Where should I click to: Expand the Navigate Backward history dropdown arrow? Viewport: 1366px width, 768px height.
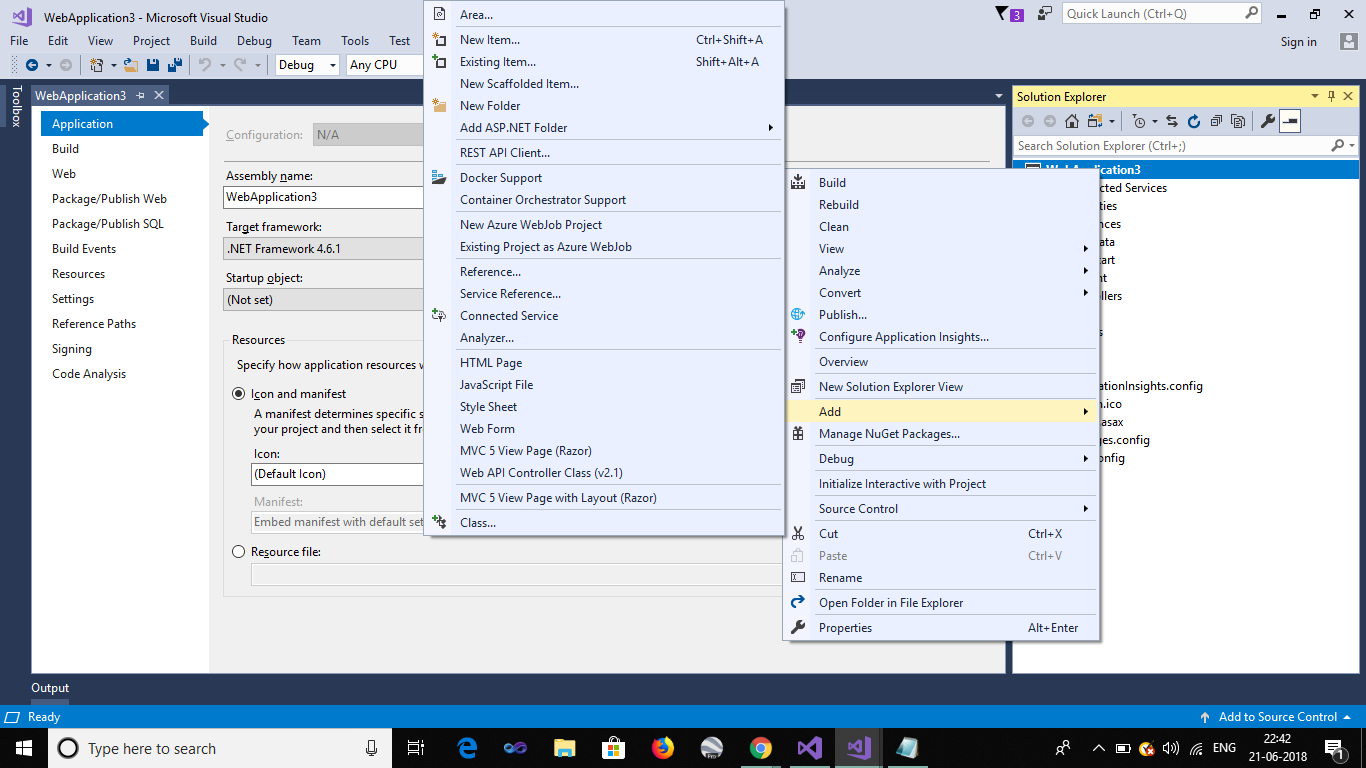48,65
